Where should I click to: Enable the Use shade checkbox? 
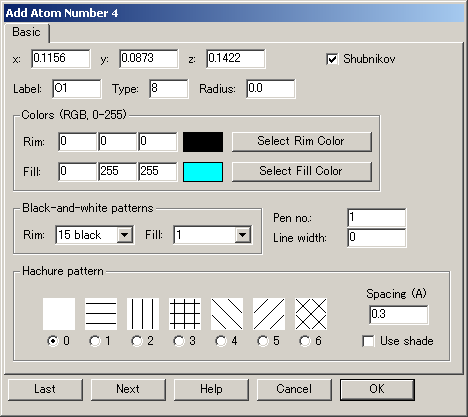tap(368, 341)
